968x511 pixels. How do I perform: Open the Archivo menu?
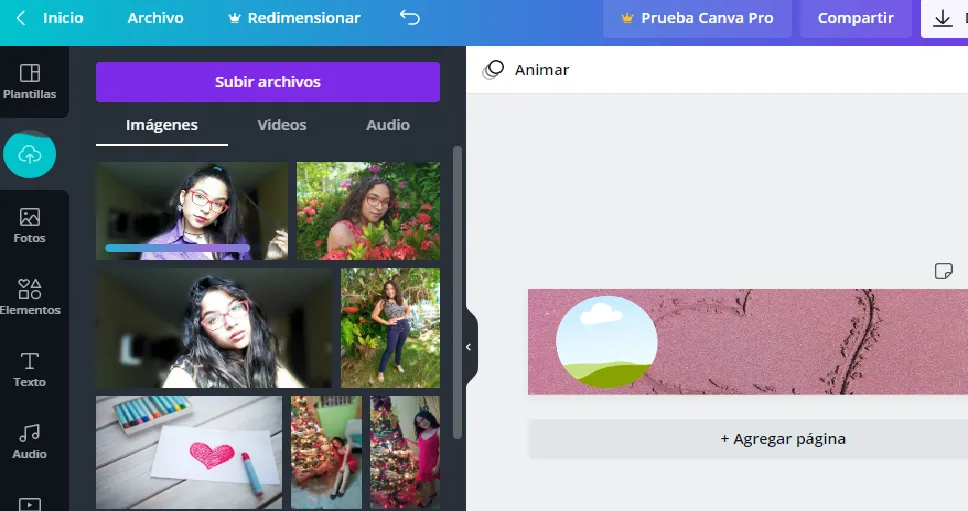(156, 18)
